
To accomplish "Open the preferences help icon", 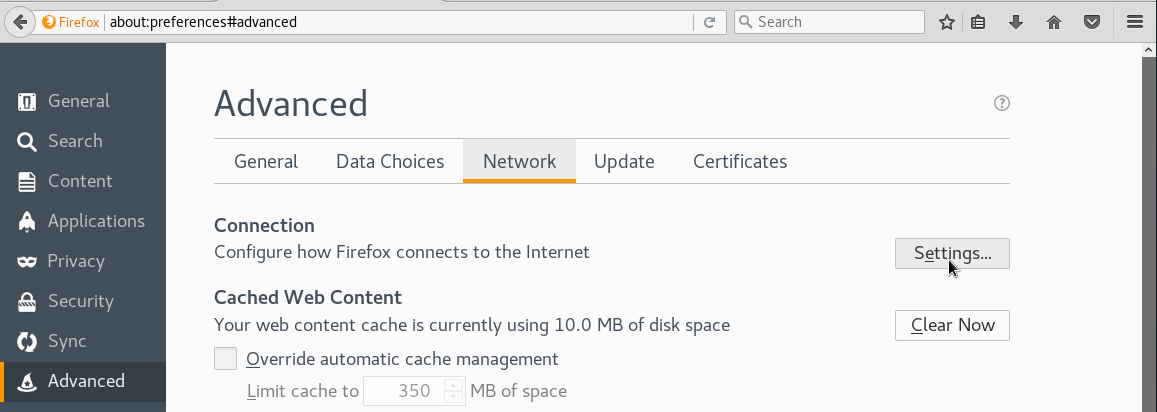I will 1002,103.
